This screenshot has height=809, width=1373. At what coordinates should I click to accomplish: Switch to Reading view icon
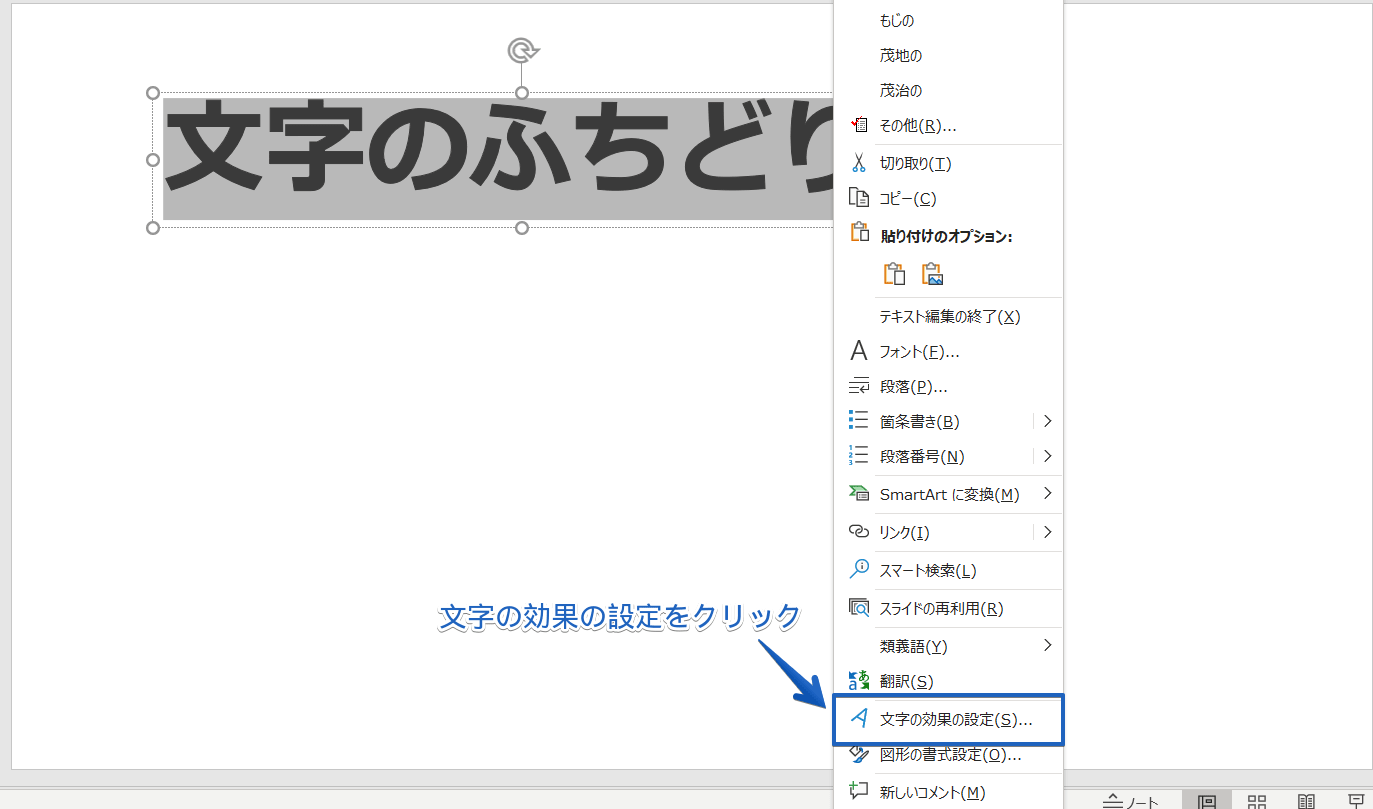[1306, 801]
